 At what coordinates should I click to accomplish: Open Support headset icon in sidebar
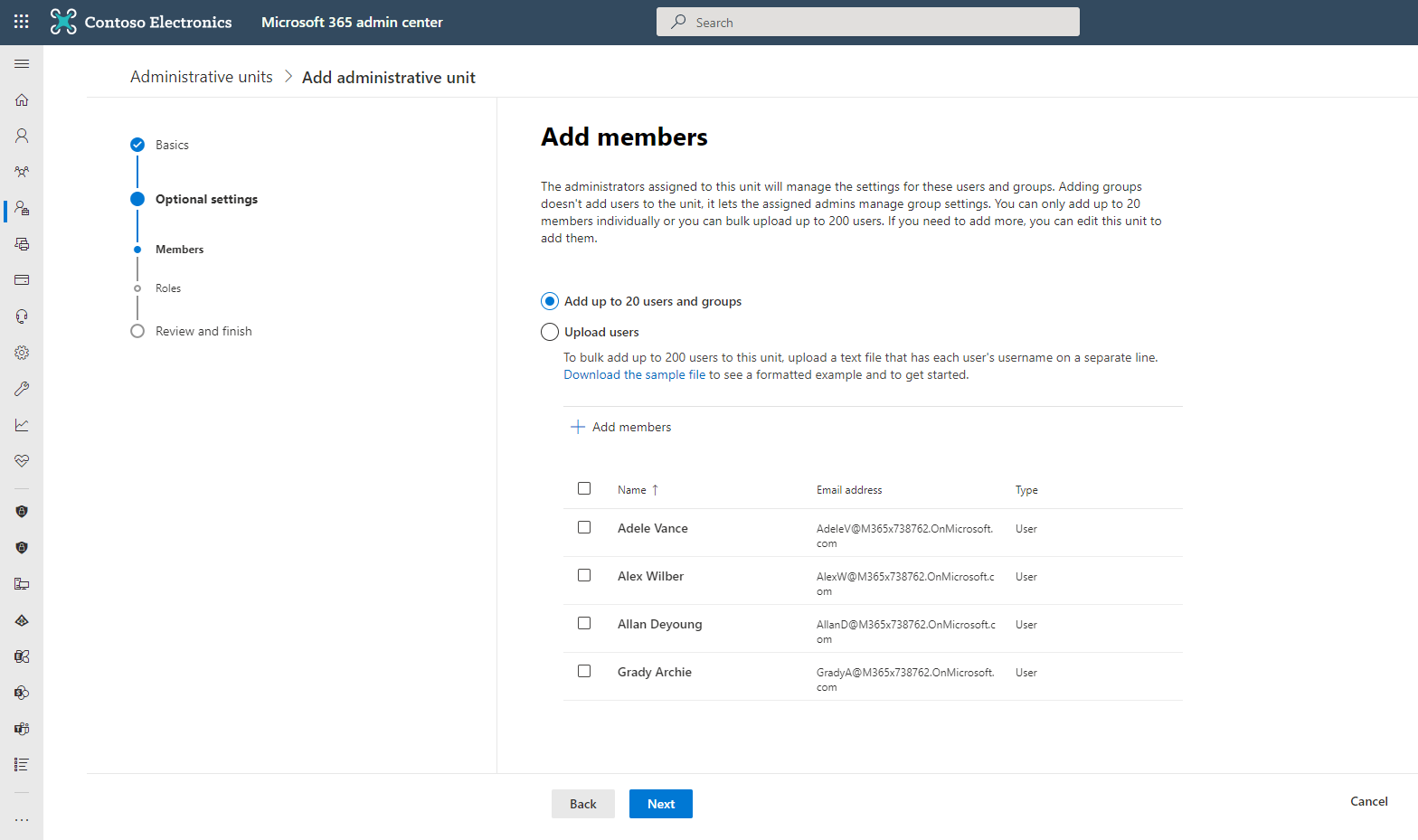[22, 316]
